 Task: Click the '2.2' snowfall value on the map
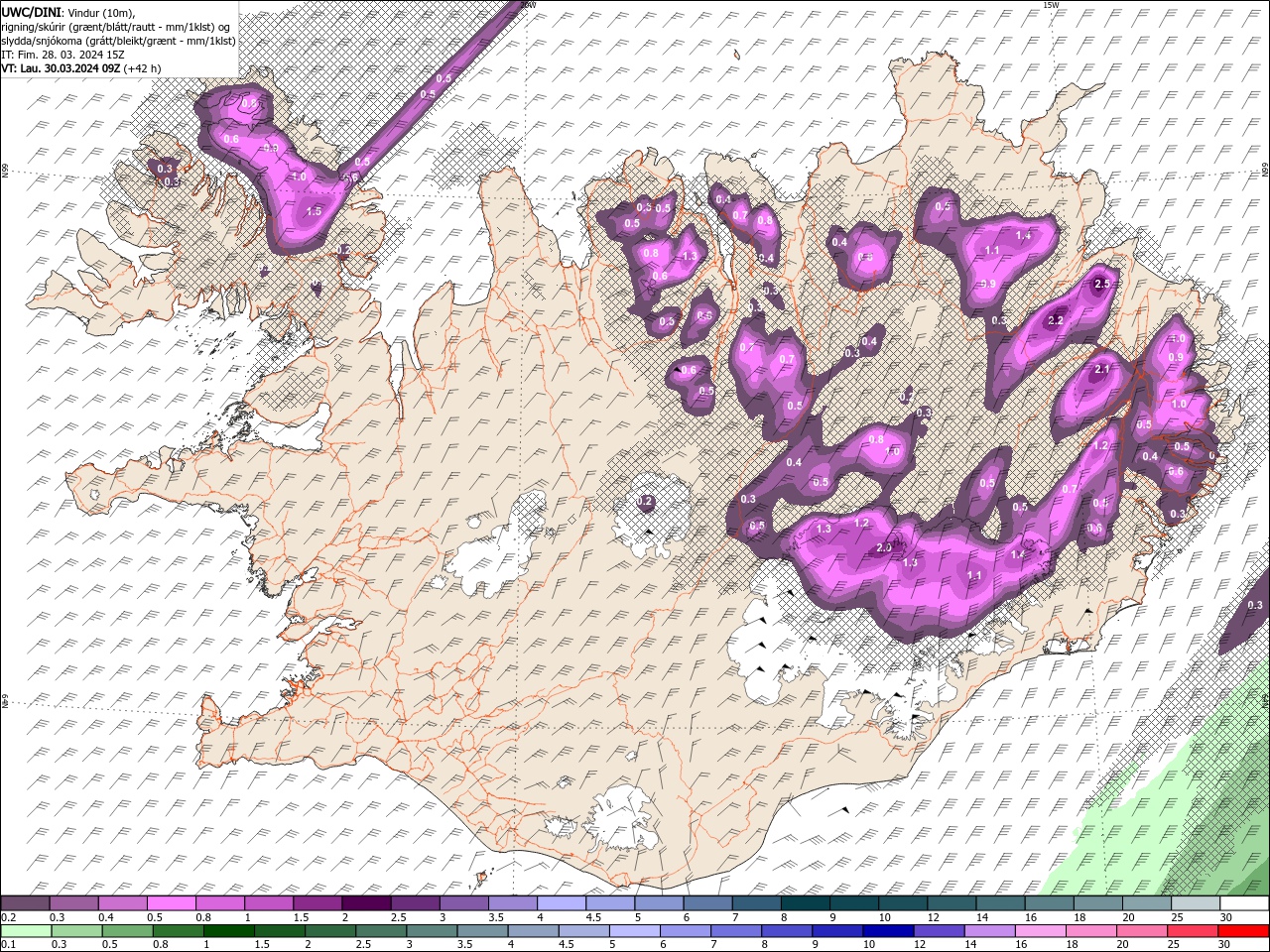pos(1056,320)
